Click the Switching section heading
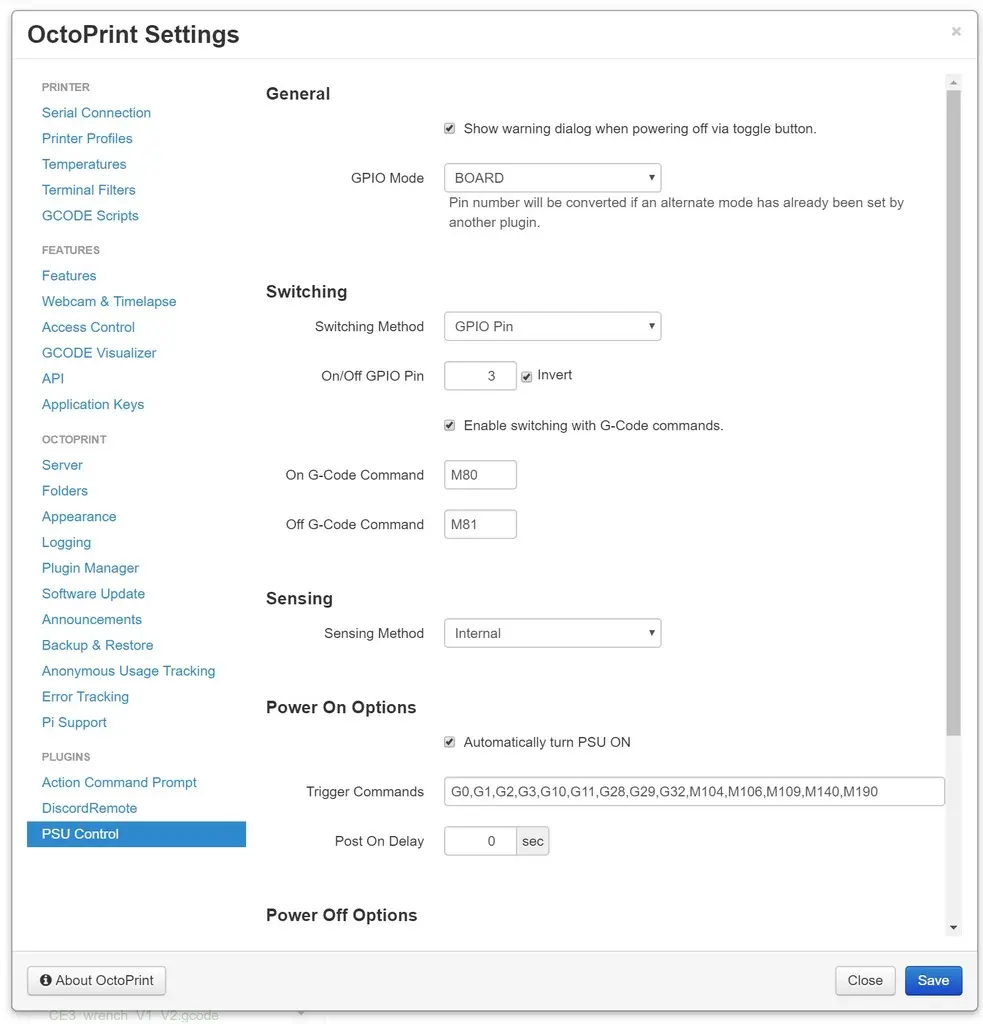The height and width of the screenshot is (1024, 983). point(306,292)
